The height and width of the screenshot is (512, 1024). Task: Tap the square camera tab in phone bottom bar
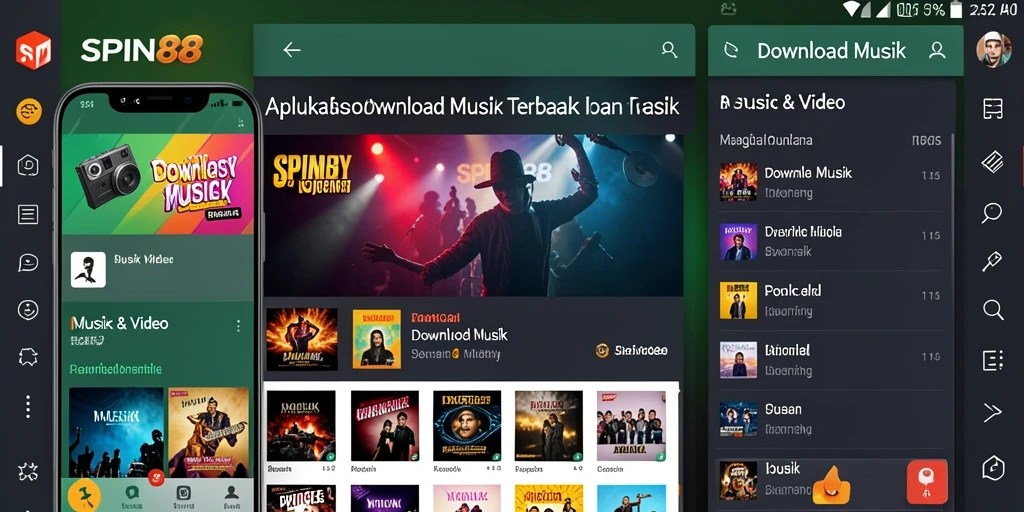(x=184, y=495)
